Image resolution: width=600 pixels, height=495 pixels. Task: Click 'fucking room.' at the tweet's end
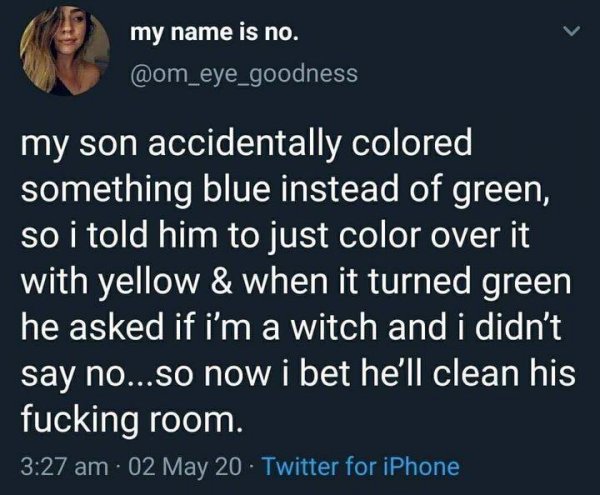pyautogui.click(x=132, y=419)
